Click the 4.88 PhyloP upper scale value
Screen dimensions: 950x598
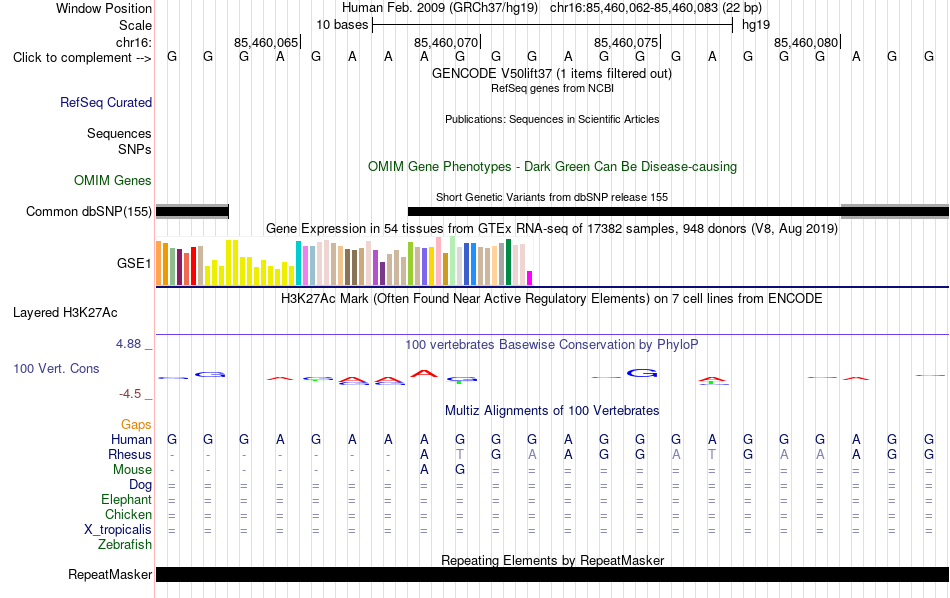coord(128,344)
